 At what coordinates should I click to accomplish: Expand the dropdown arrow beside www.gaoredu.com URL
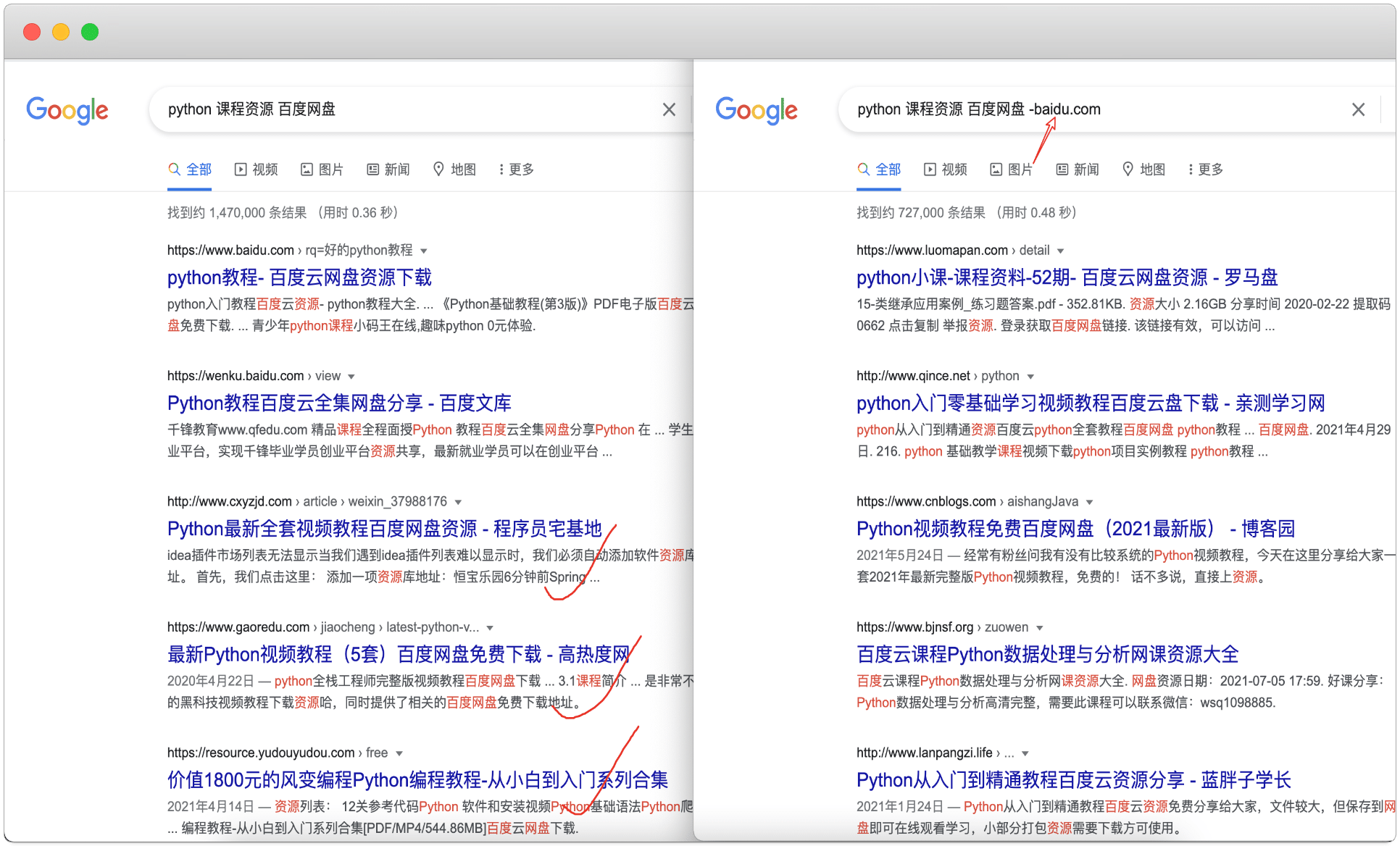point(490,628)
